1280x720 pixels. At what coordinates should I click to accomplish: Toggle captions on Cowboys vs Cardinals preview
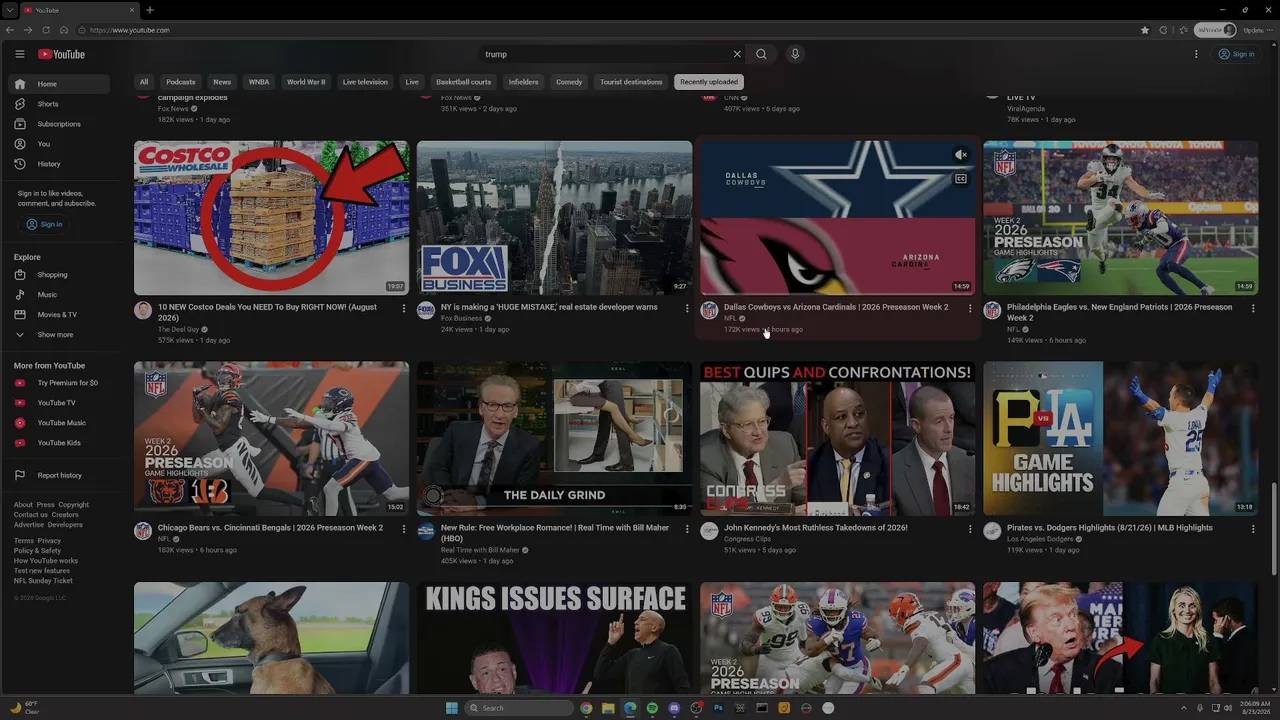[961, 179]
